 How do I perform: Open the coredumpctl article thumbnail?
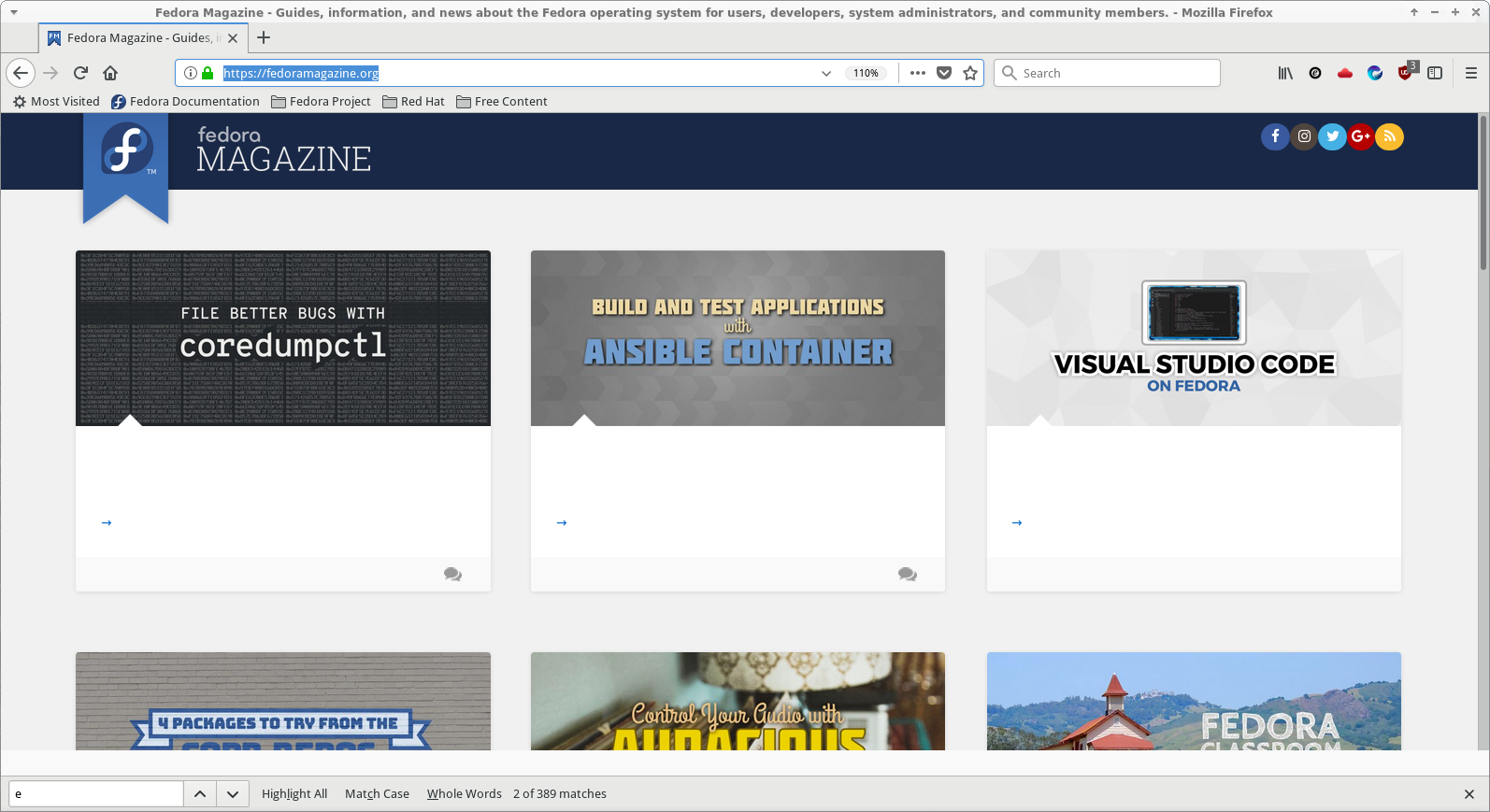283,338
